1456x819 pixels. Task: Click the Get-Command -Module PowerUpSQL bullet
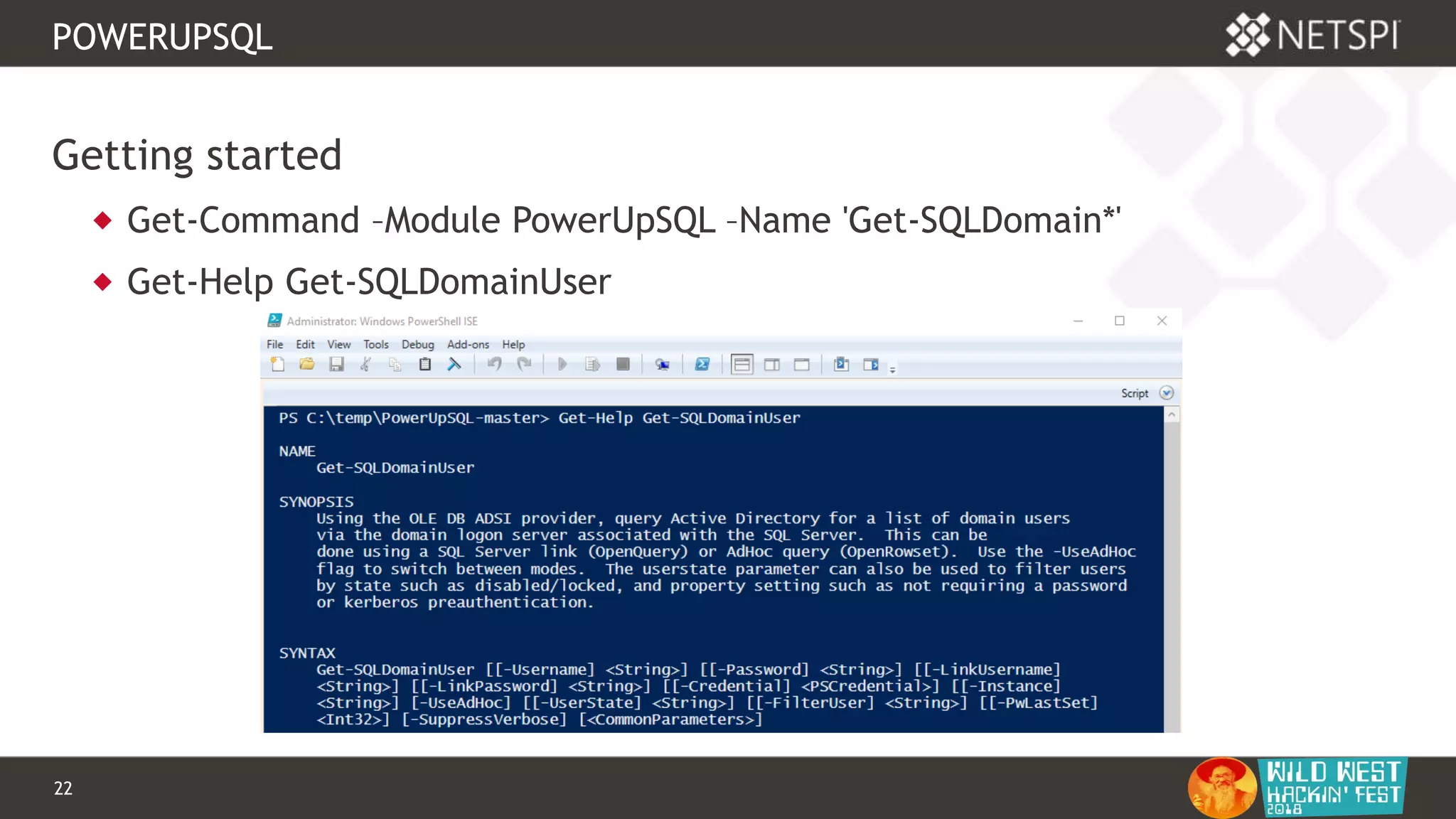623,220
